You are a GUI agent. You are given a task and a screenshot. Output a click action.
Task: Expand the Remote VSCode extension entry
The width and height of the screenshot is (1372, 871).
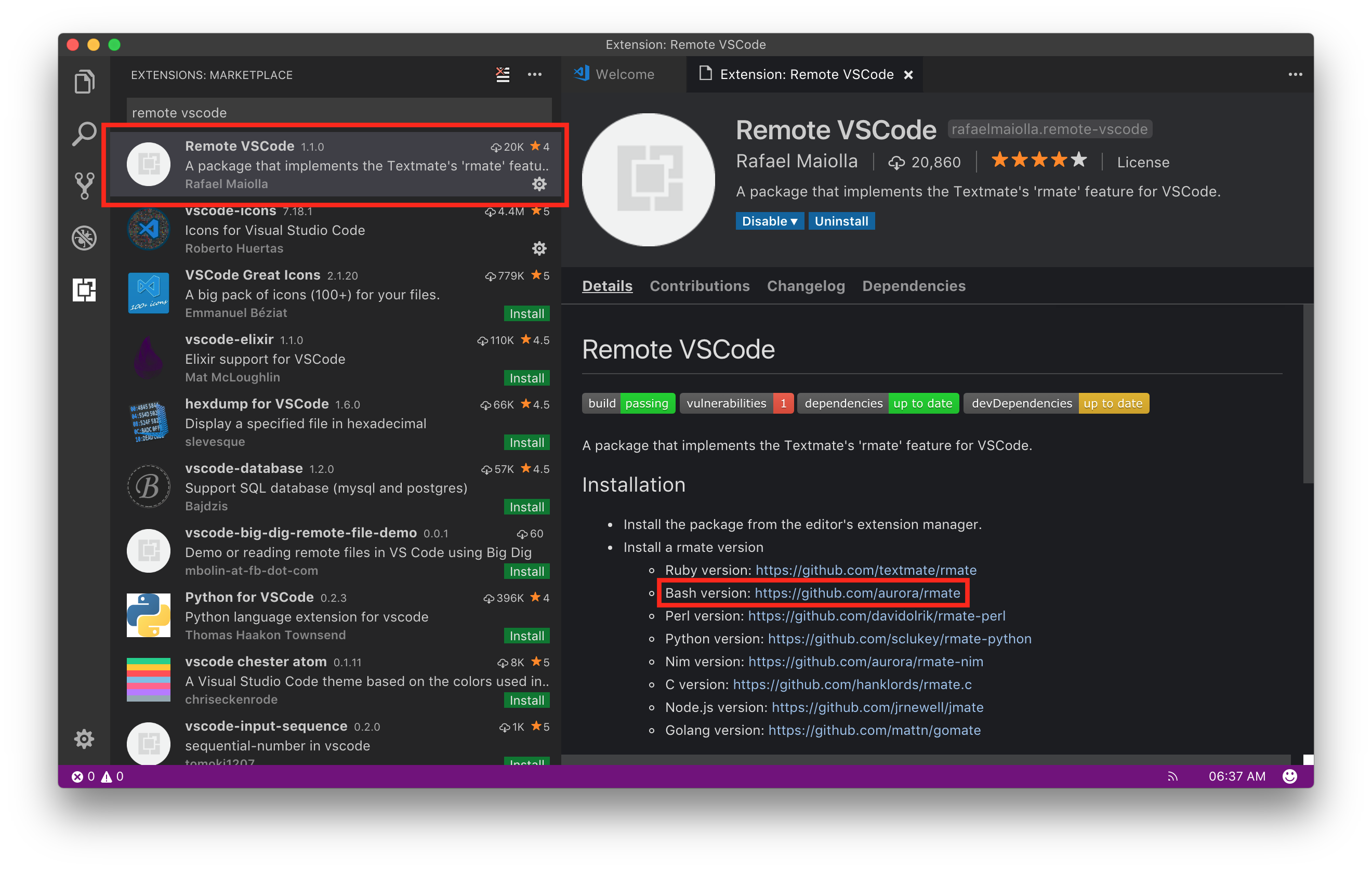click(340, 164)
